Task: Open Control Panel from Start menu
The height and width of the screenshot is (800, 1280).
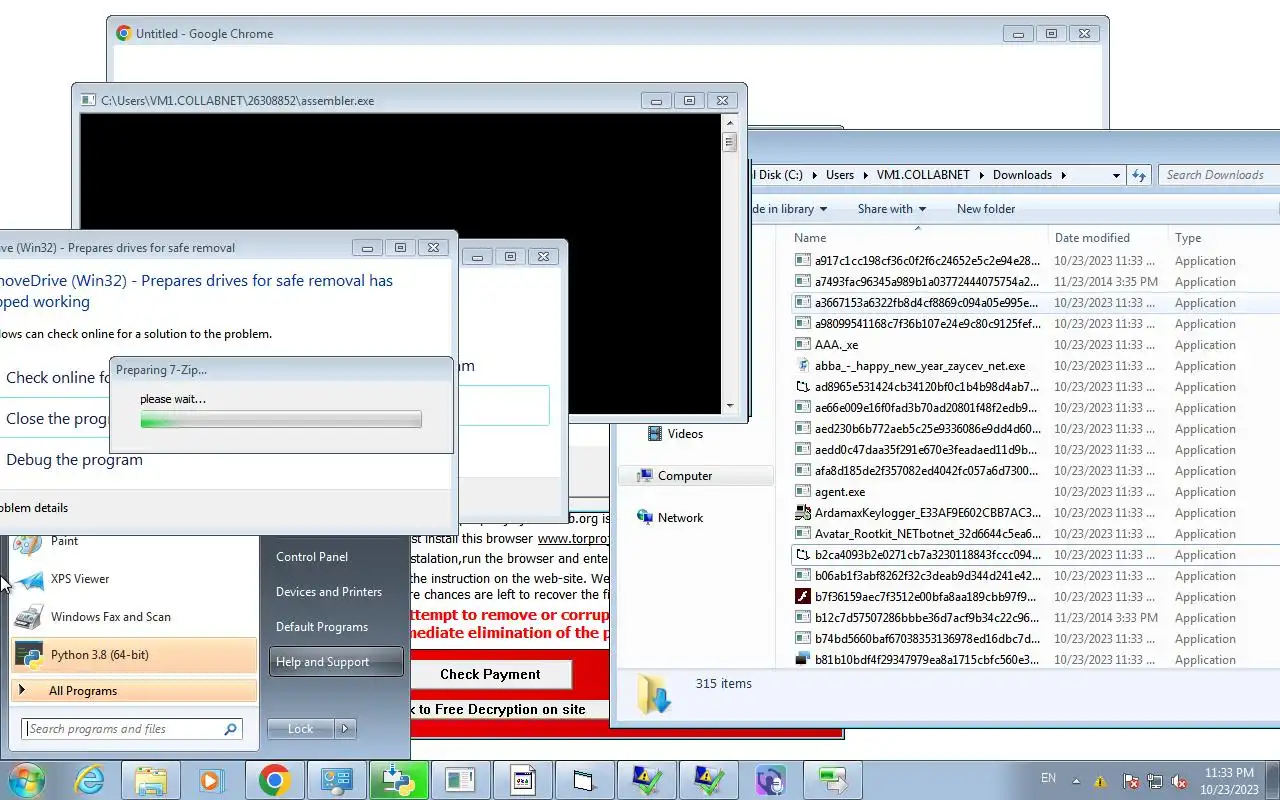Action: click(312, 557)
